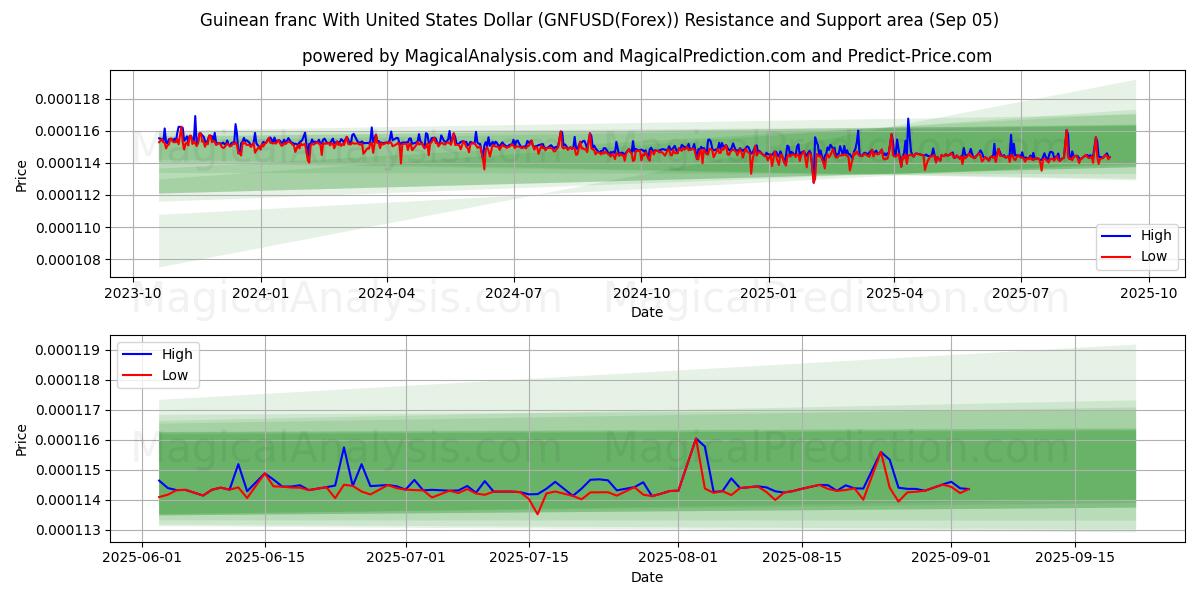Click bottom chart x-axis tick 2025-07-01
Screen dimensions: 1200x600
[x=407, y=559]
